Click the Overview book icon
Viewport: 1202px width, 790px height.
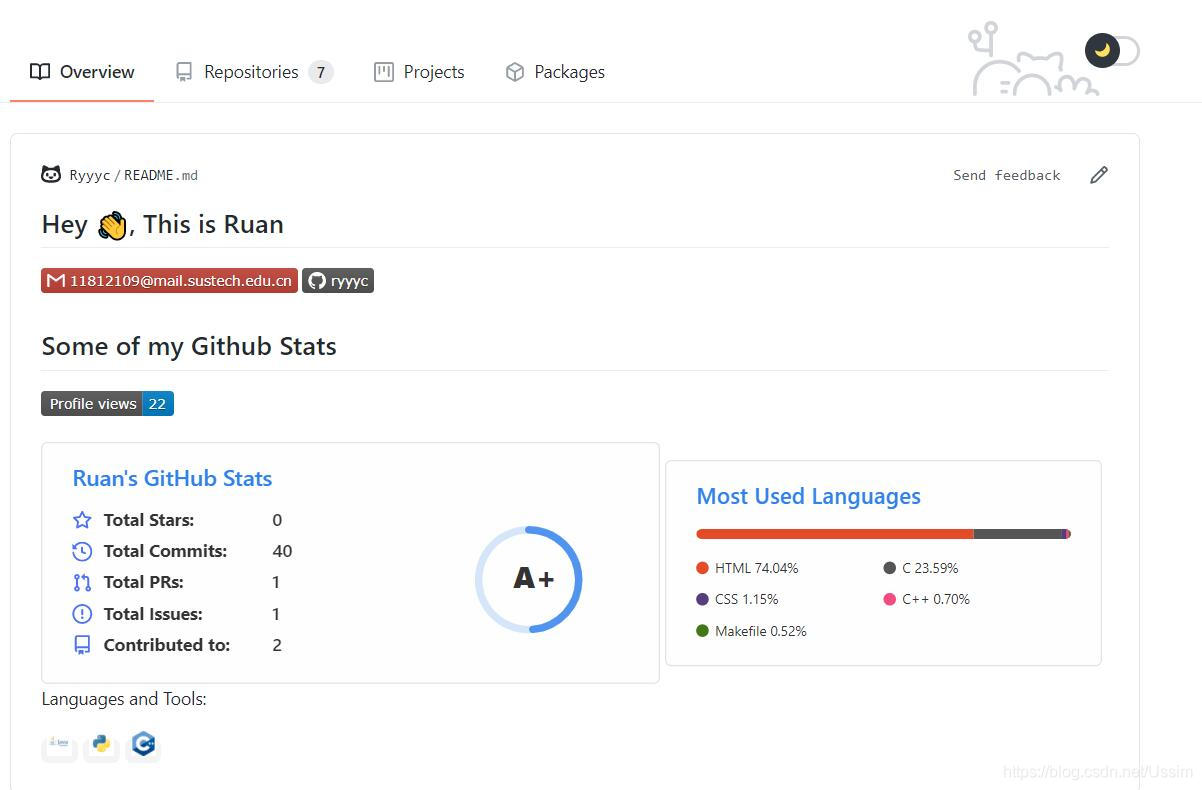coord(40,72)
